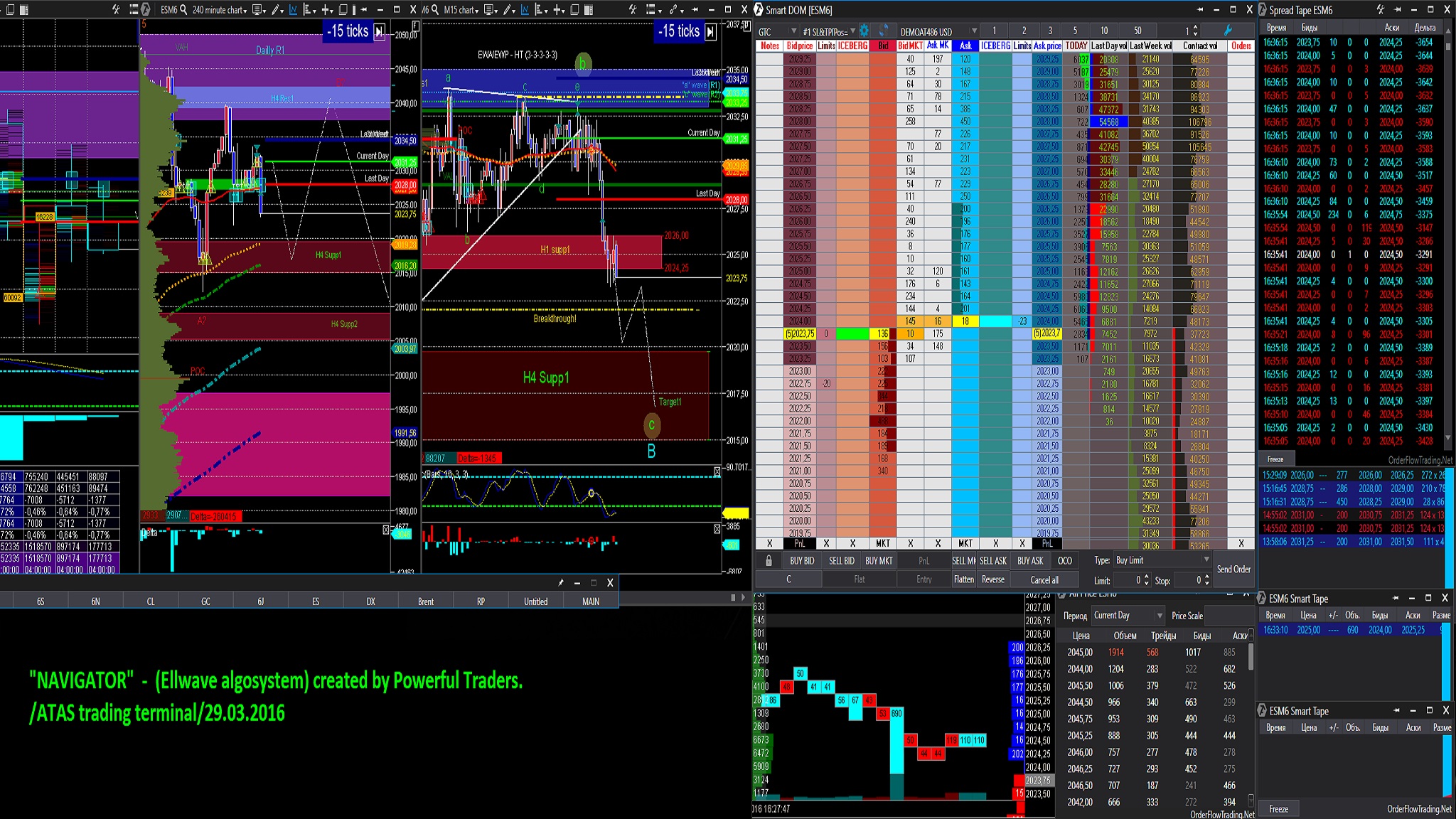
Task: Click the refresh arrows icon in Smart DOM
Action: [883, 31]
